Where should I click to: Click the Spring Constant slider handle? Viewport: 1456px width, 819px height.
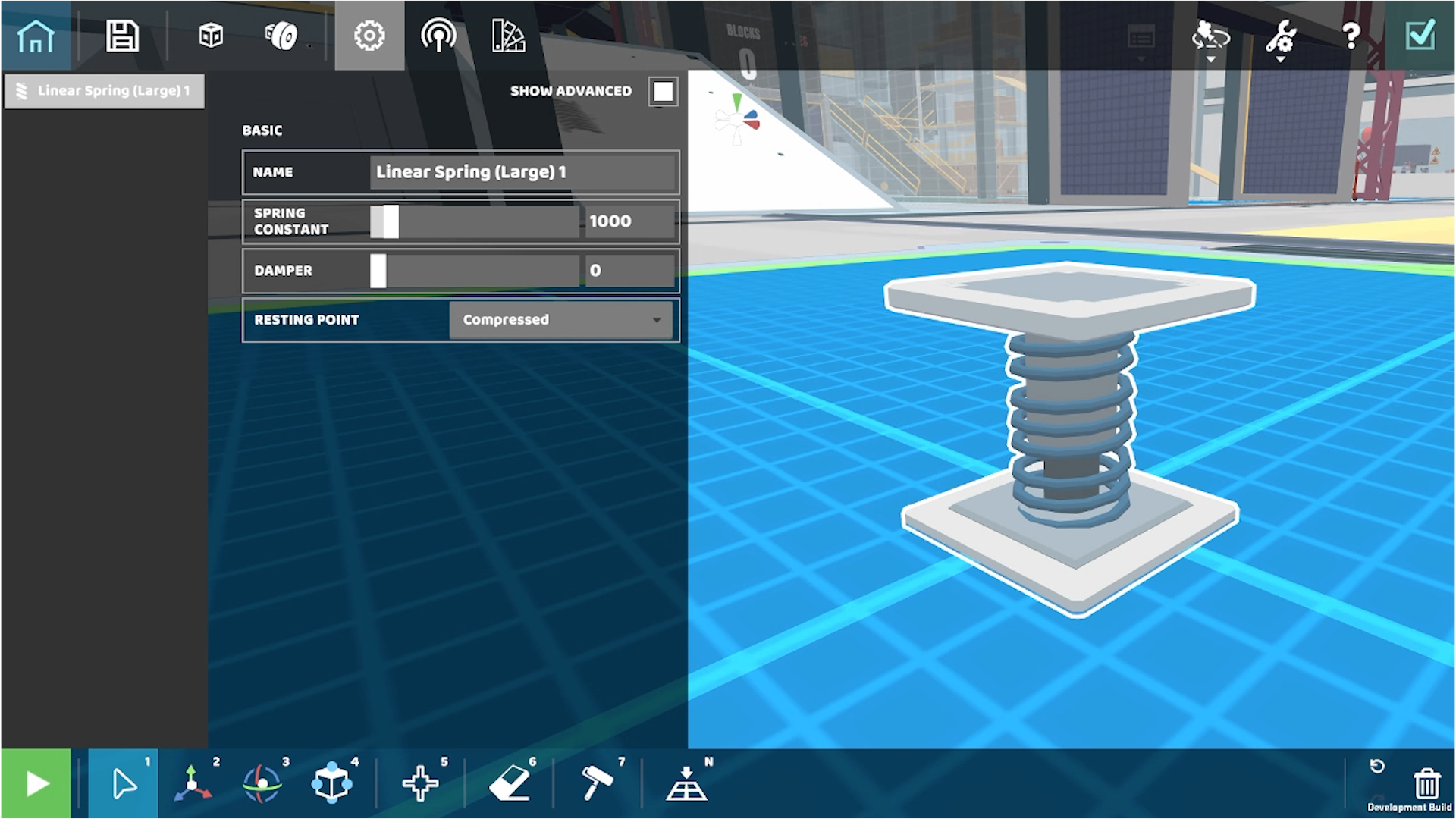tap(390, 221)
